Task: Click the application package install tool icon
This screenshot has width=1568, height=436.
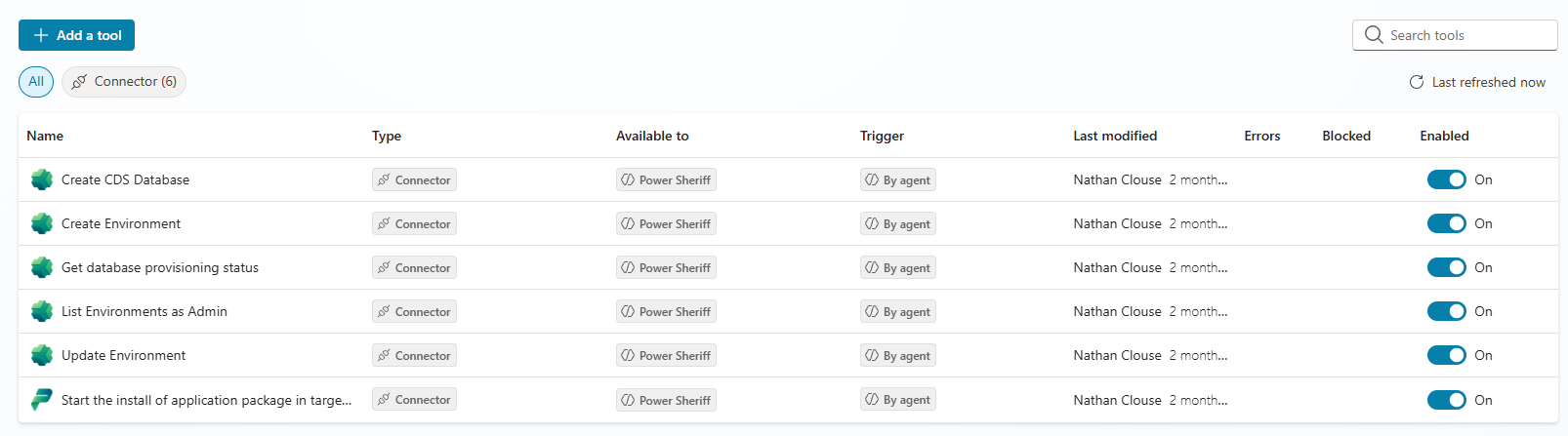Action: tap(42, 400)
